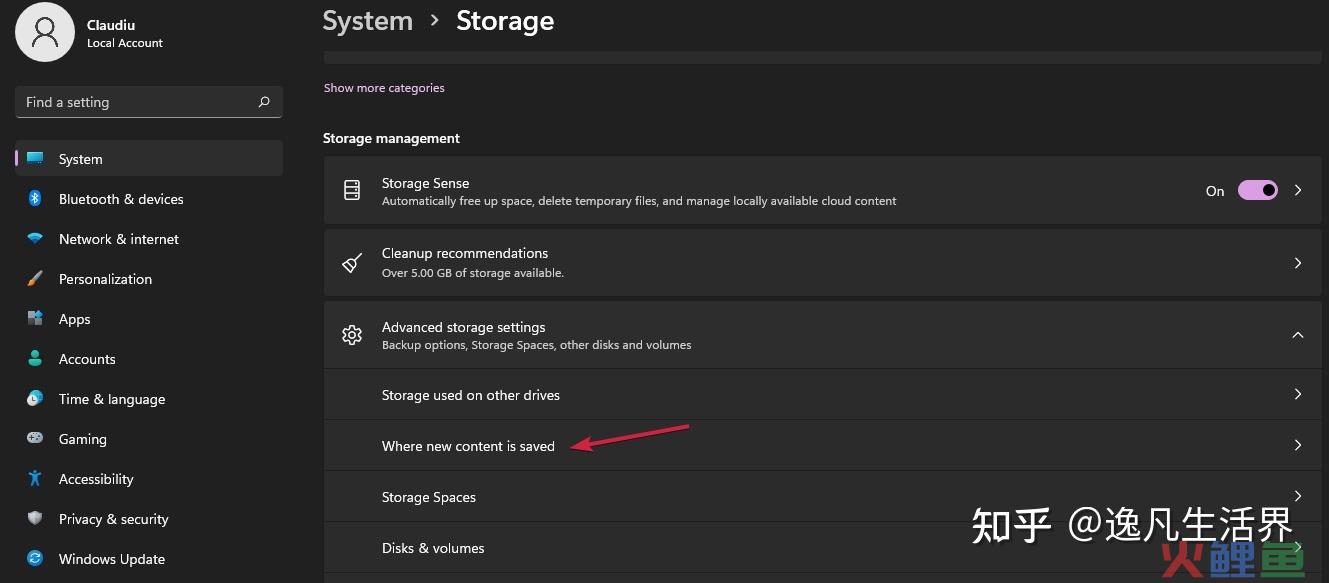Open Accessibility settings

coord(149,479)
